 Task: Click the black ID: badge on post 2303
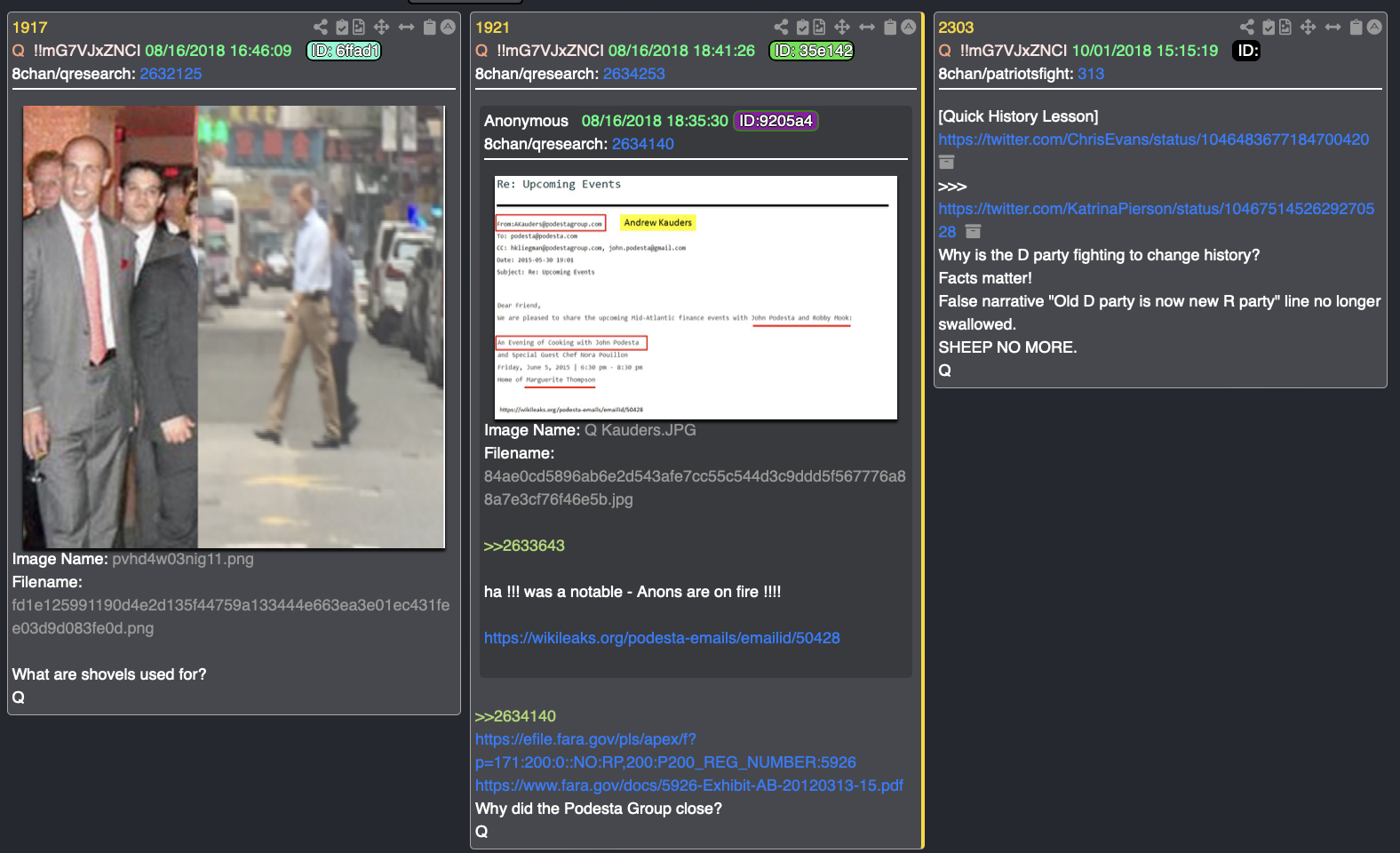pyautogui.click(x=1248, y=51)
